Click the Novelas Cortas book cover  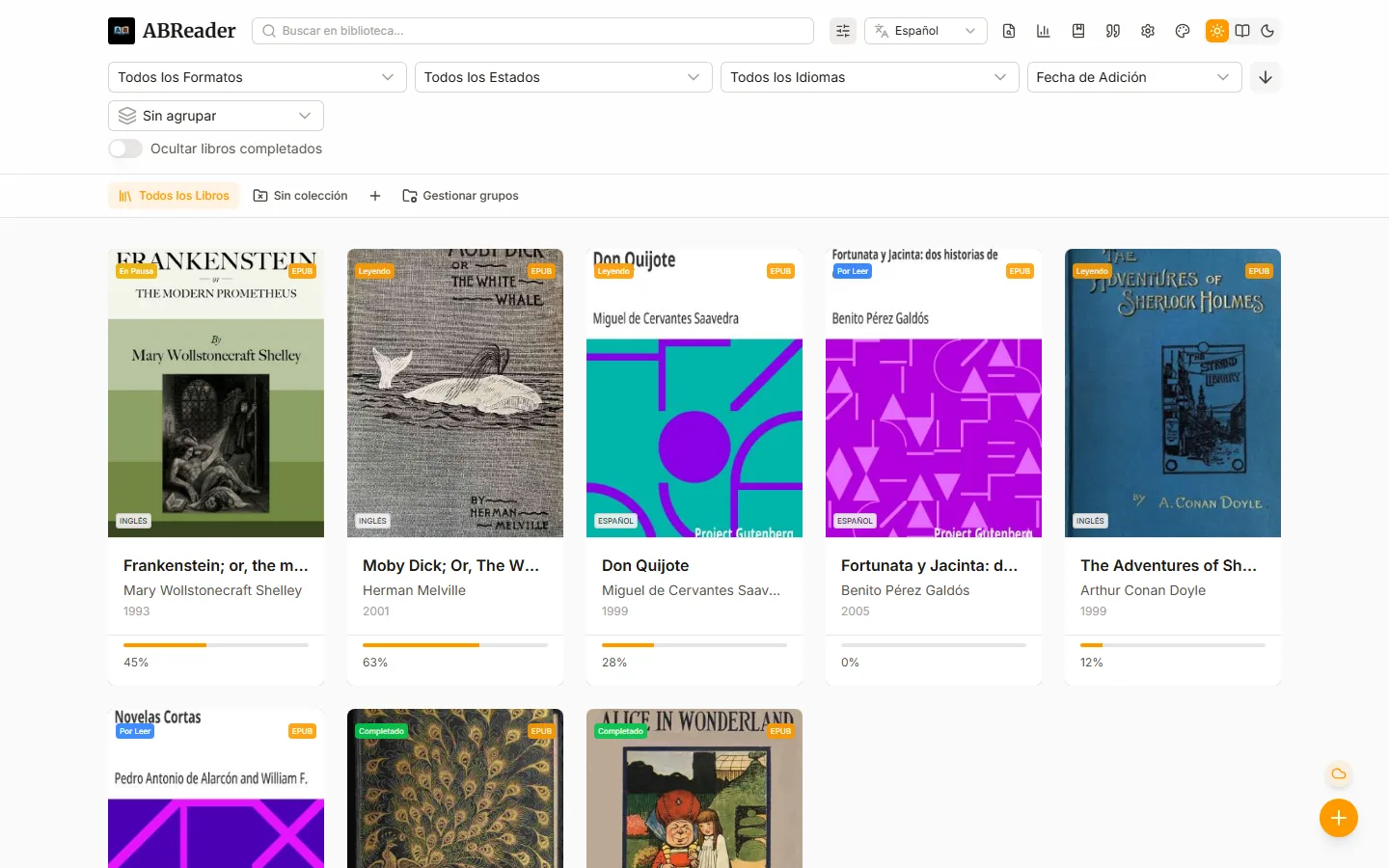click(216, 789)
